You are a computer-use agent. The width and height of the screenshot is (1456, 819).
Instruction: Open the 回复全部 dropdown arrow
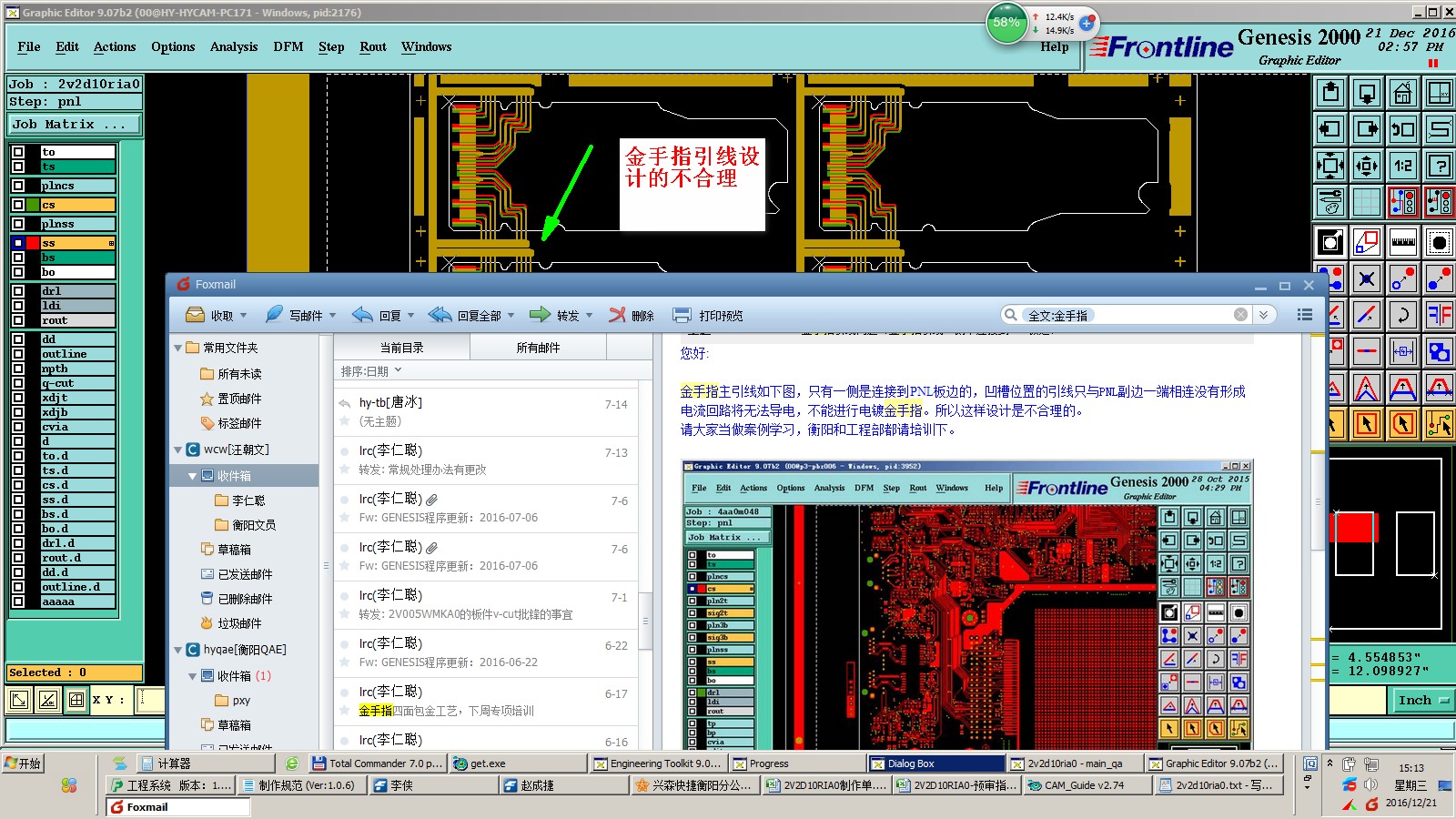pyautogui.click(x=511, y=316)
